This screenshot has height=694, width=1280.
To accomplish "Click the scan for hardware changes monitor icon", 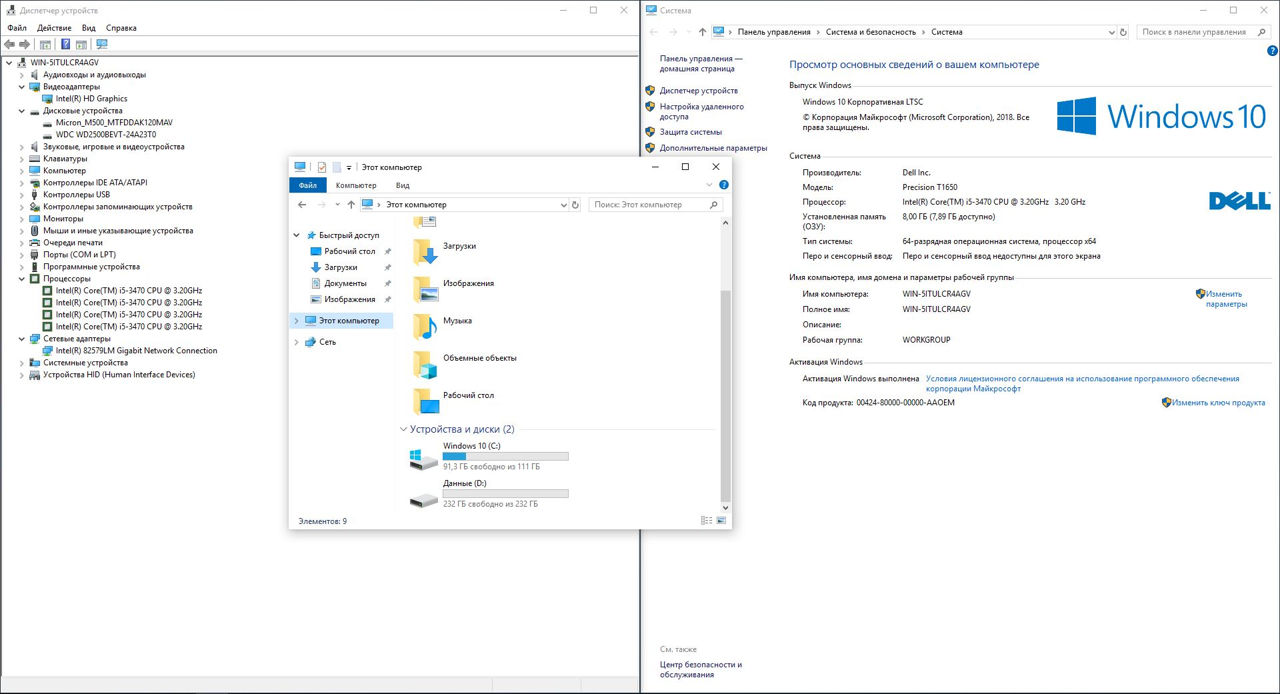I will tap(101, 44).
